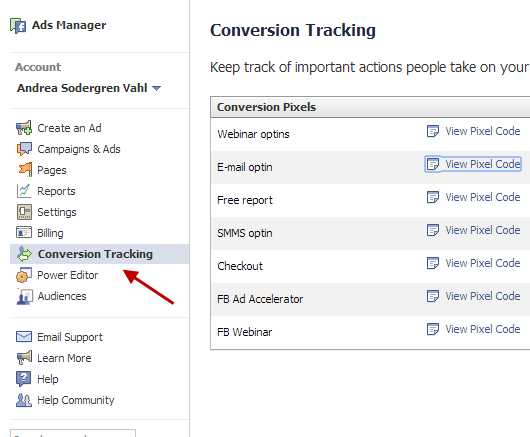Viewport: 530px width, 437px height.
Task: Click the Campaigns & Ads speech bubble icon
Action: (24, 149)
